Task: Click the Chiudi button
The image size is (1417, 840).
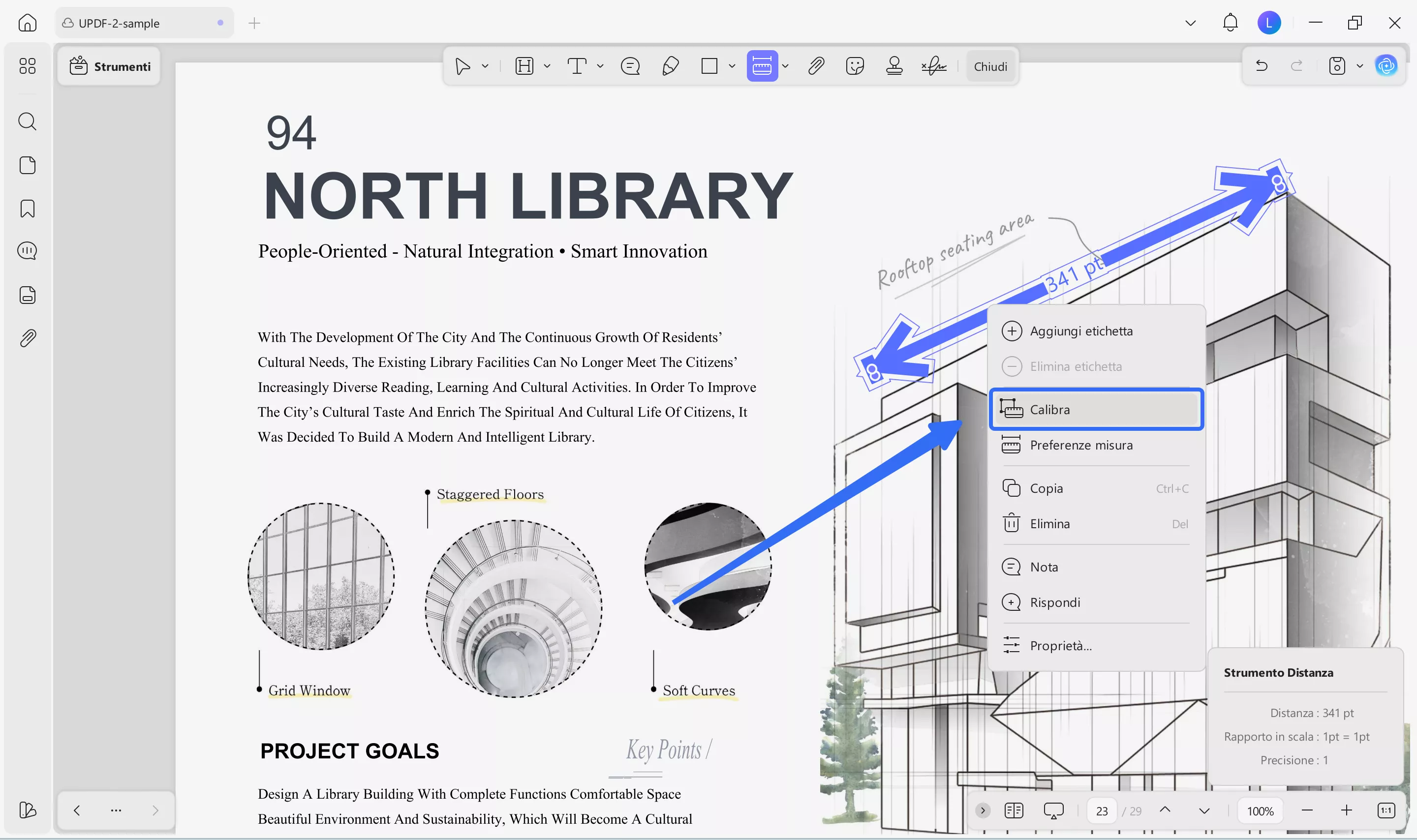Action: click(990, 66)
